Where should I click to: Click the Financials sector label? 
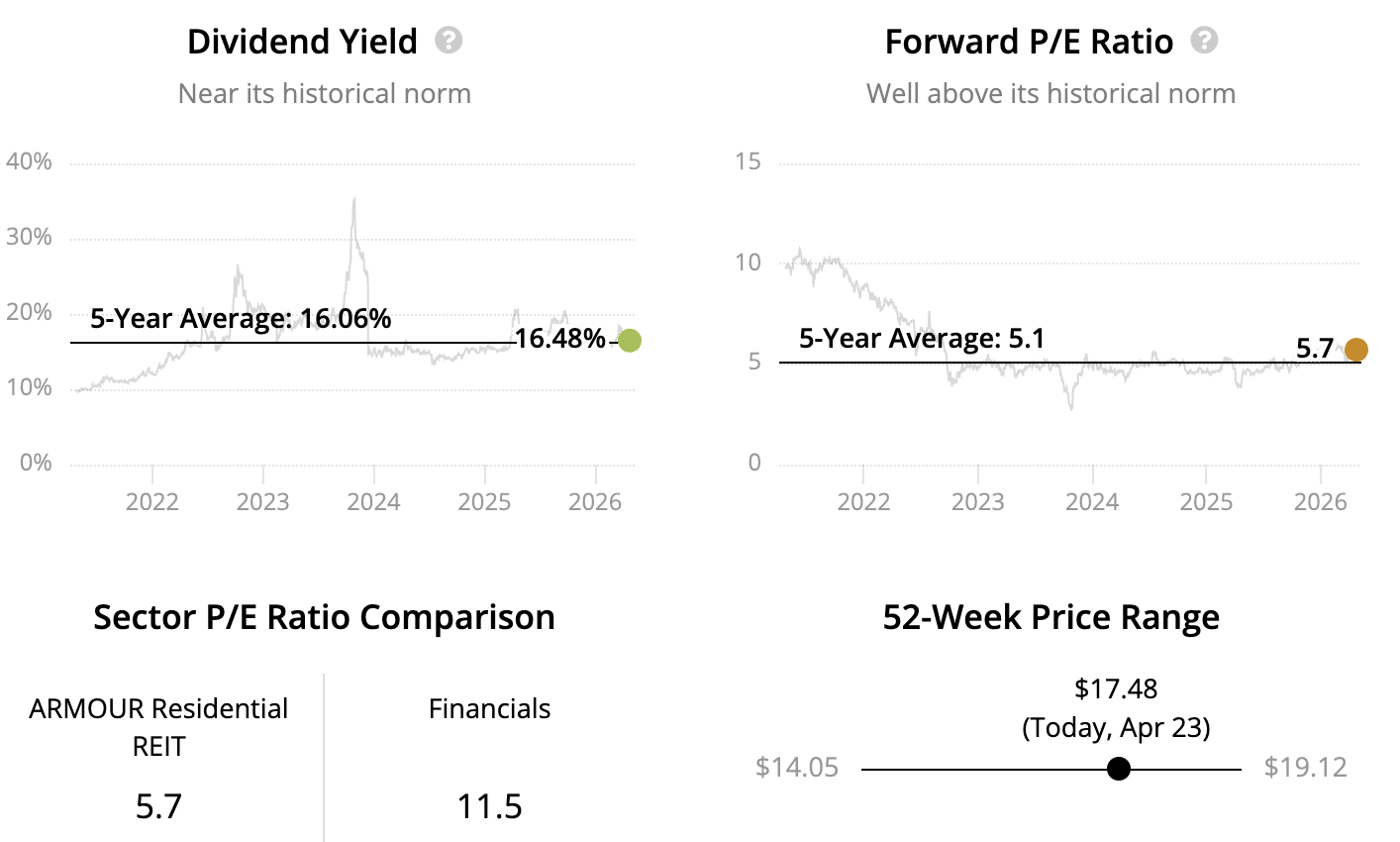[x=489, y=709]
